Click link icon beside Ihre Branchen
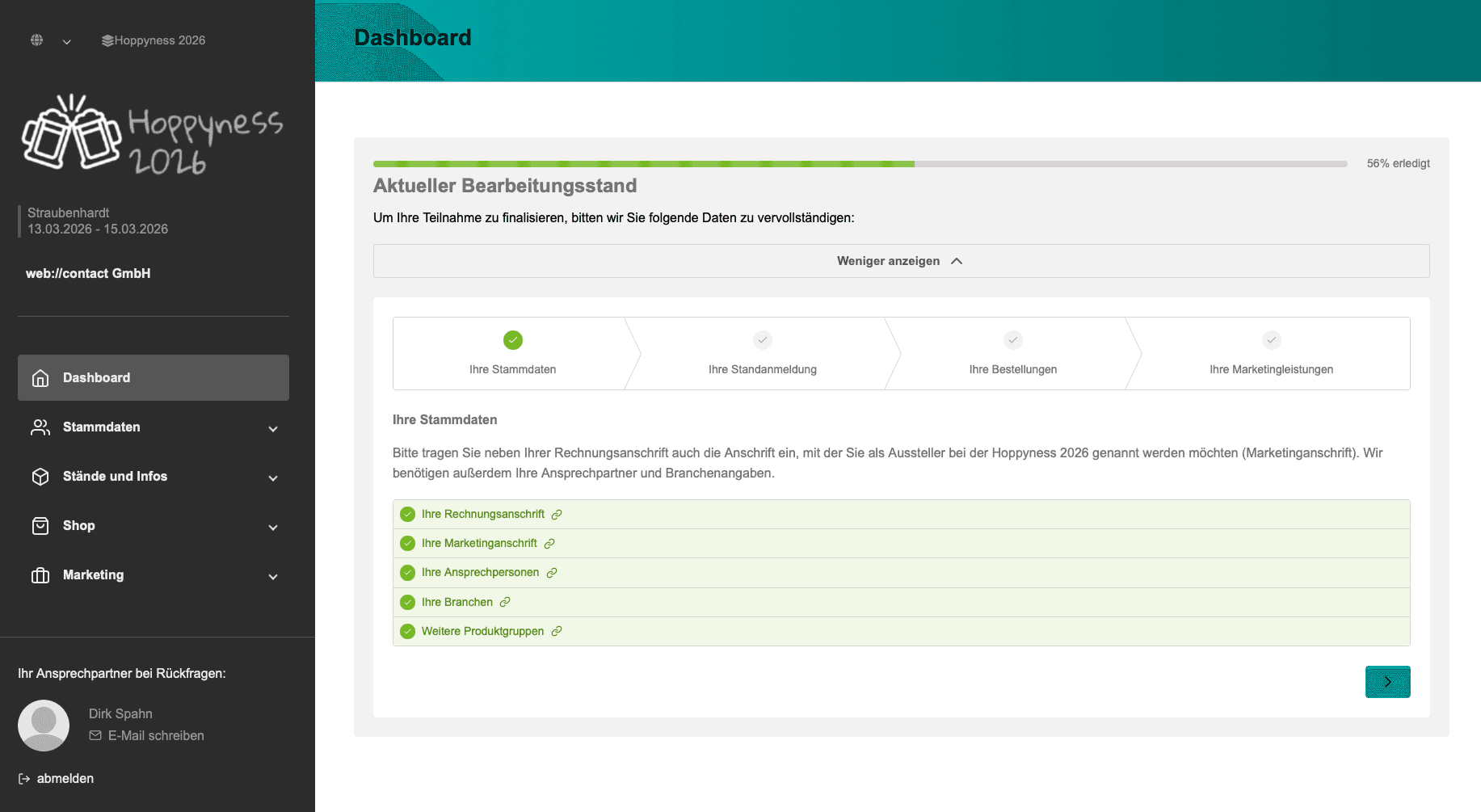The image size is (1481, 812). 505,602
